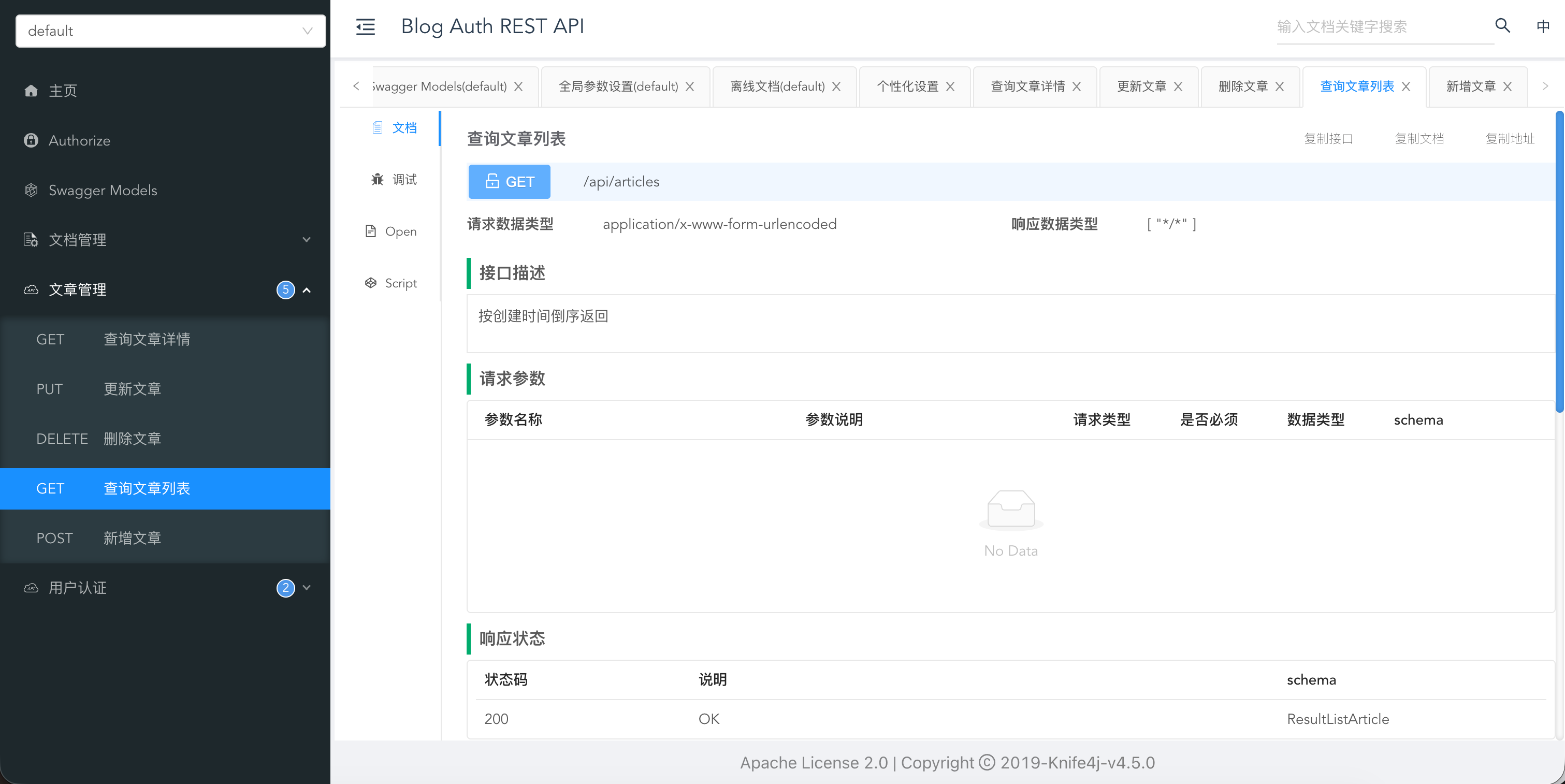Click the 复制地址 button
Image resolution: width=1565 pixels, height=784 pixels.
(1510, 139)
